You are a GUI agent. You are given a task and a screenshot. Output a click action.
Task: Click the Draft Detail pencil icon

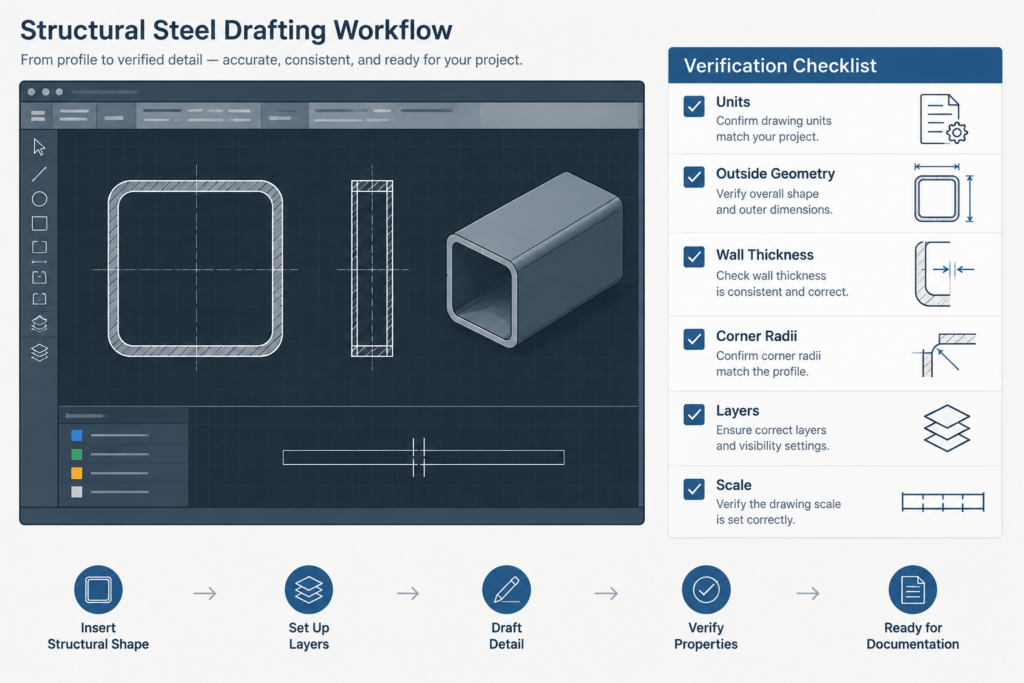point(506,590)
